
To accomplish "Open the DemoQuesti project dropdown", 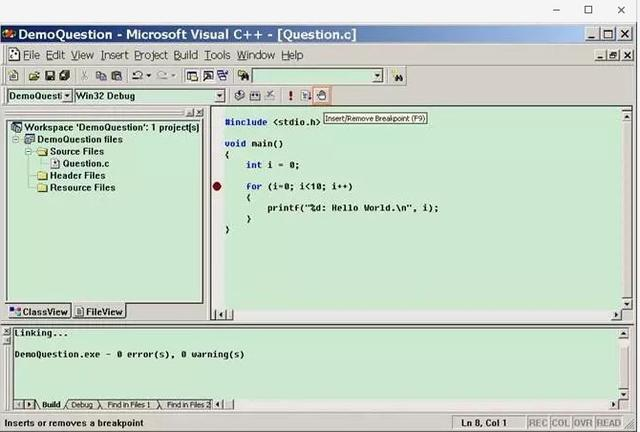I will 67,96.
